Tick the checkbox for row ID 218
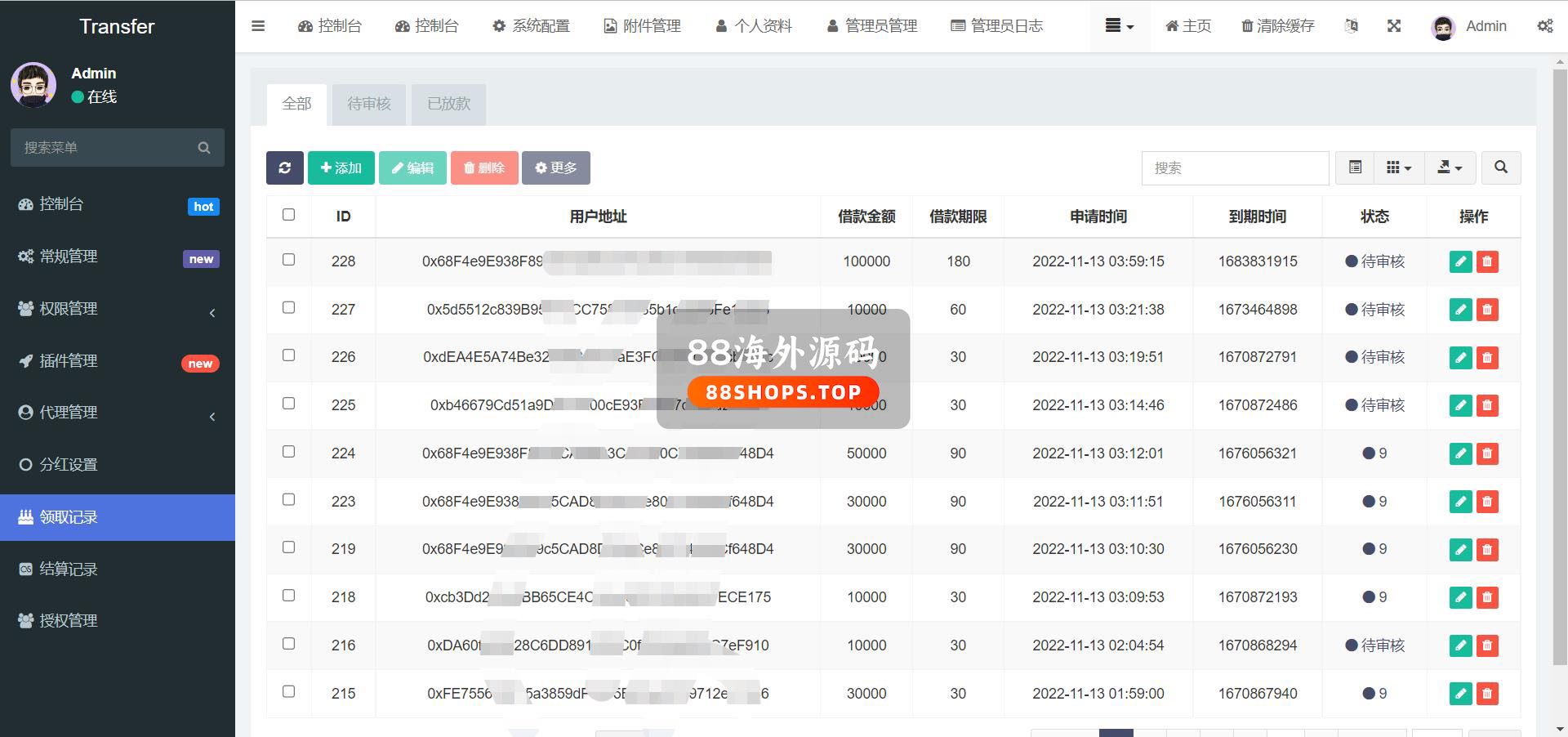 (x=288, y=596)
